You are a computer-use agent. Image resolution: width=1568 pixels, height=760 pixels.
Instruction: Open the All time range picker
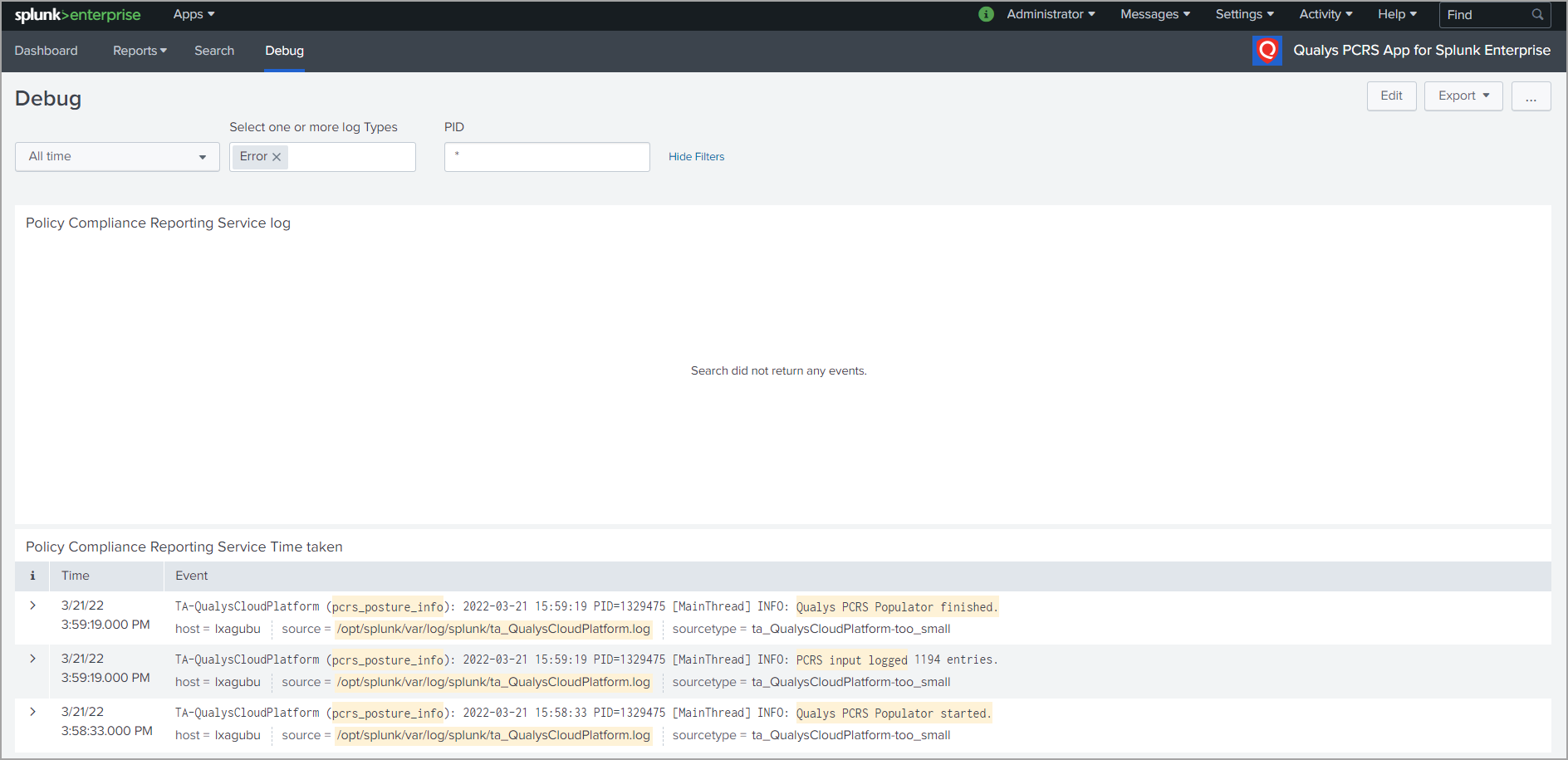tap(116, 156)
